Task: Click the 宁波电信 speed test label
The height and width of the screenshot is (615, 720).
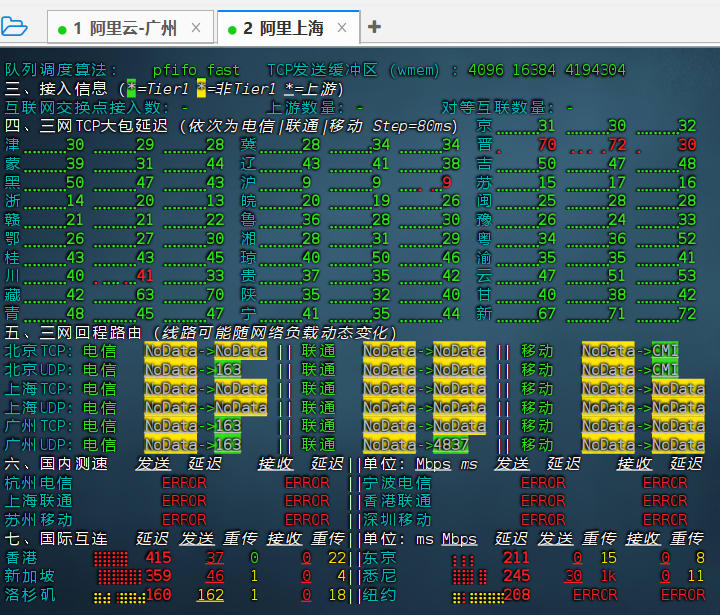Action: click(x=397, y=482)
